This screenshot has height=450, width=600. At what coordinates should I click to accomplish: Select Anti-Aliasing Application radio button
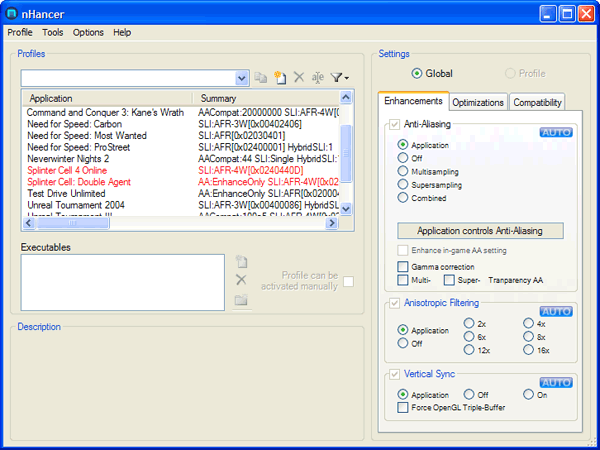click(x=403, y=145)
